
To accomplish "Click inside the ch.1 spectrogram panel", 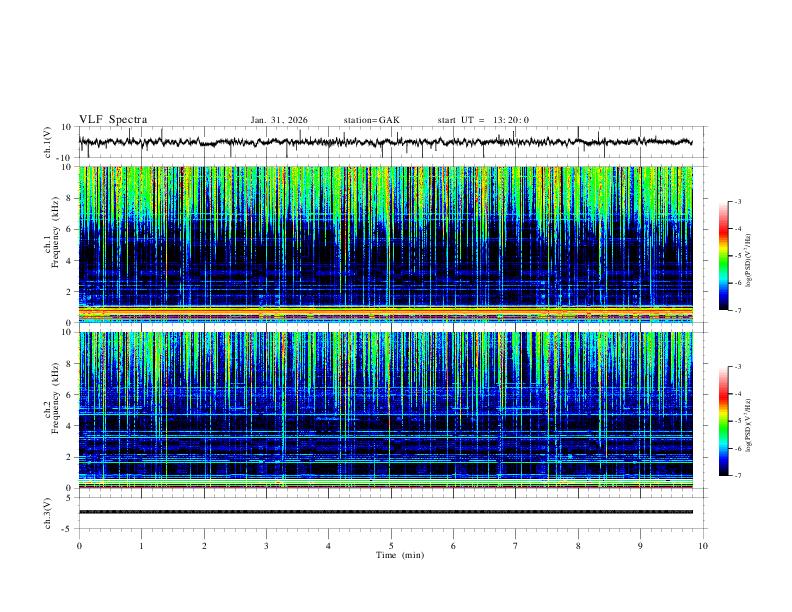I will tap(385, 244).
